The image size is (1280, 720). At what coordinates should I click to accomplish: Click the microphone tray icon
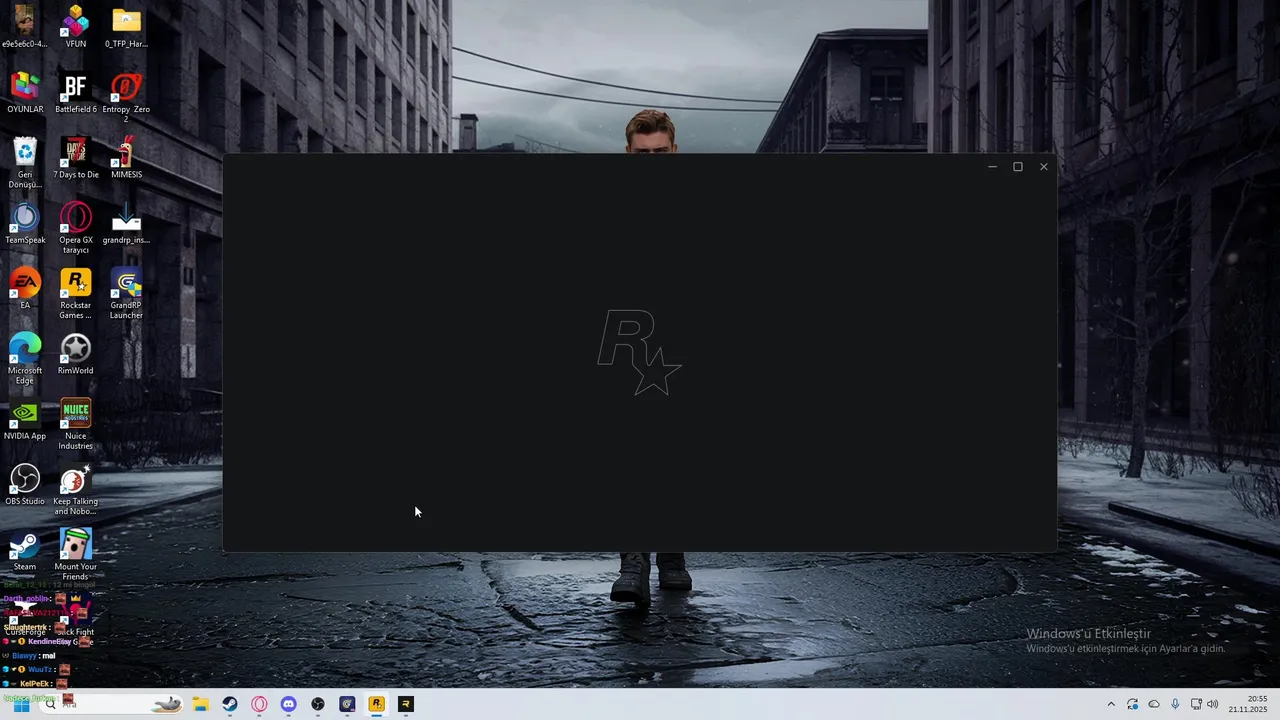pos(1175,704)
